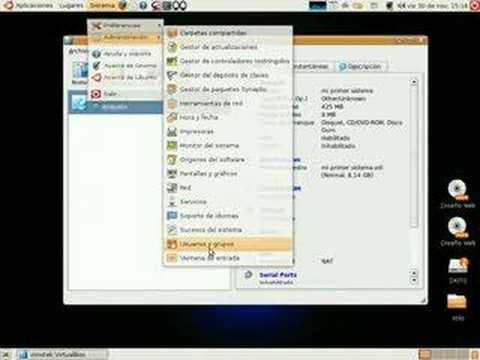Click the Sucesos del sistema icon
The width and height of the screenshot is (480, 360).
(x=172, y=230)
